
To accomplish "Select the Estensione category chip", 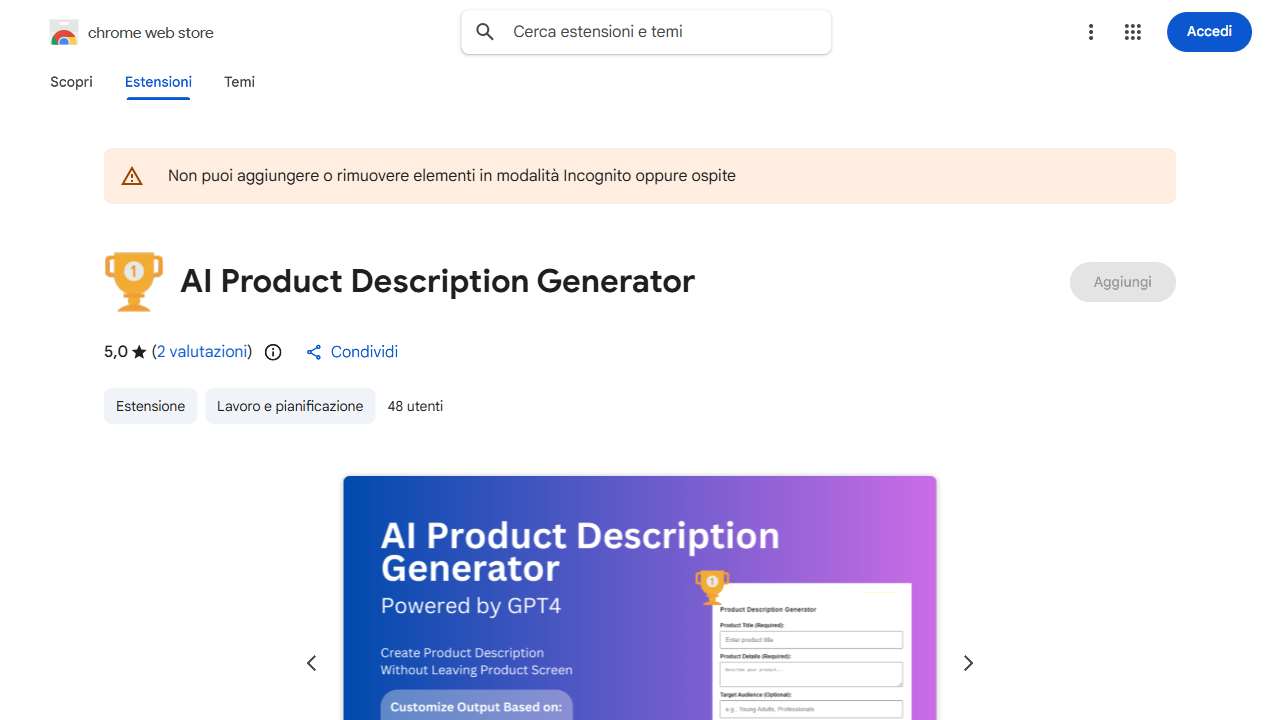I will 150,406.
